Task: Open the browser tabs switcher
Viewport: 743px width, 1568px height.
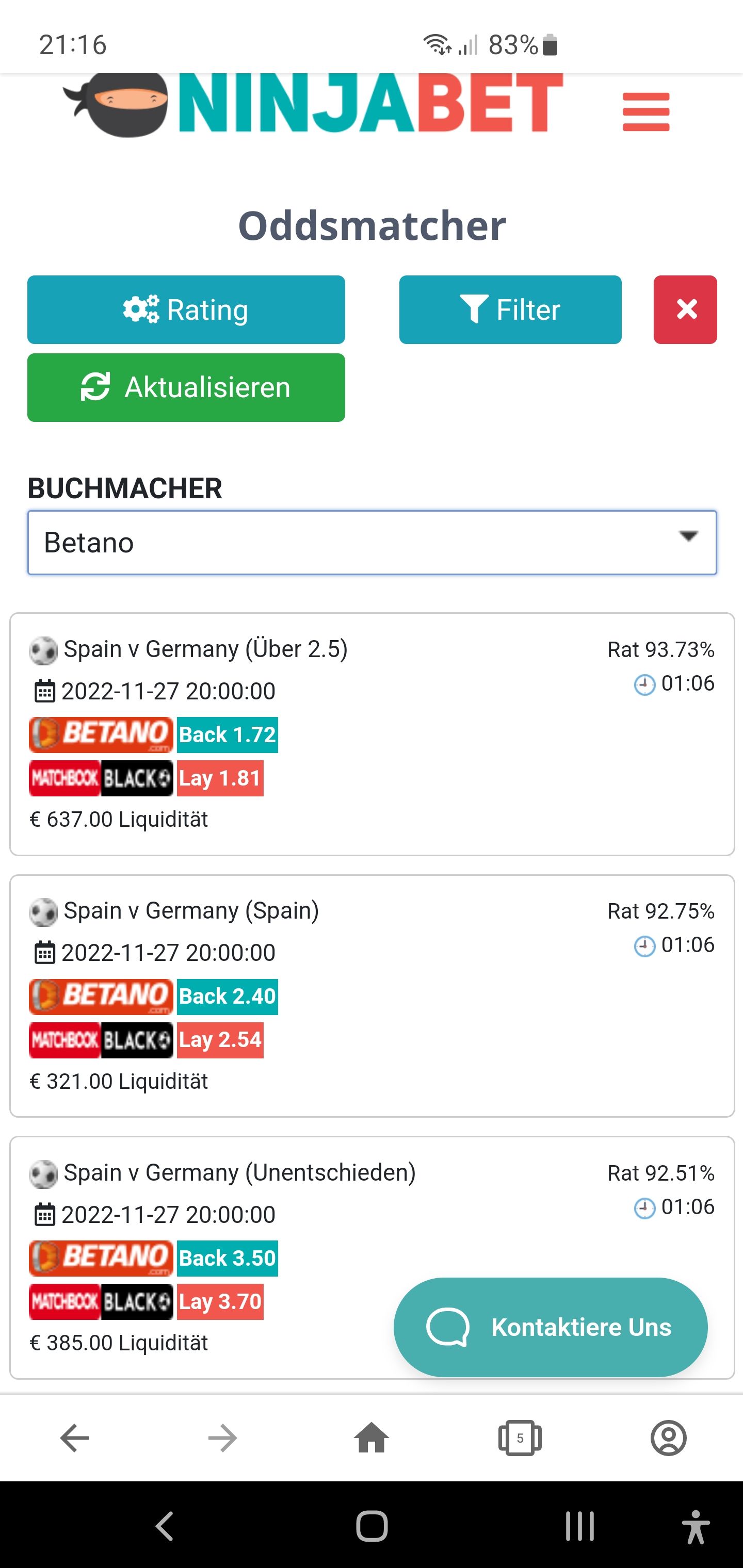Action: point(520,1439)
